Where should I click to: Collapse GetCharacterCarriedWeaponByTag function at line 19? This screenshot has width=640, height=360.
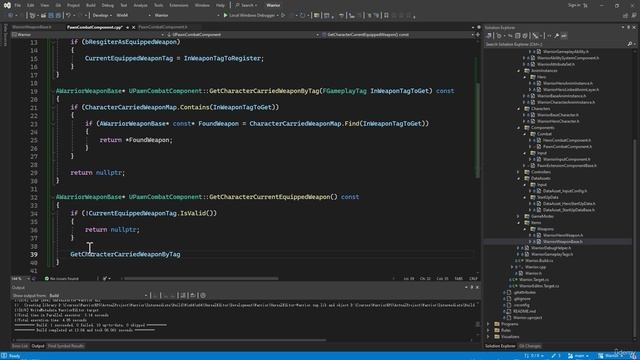(53, 91)
